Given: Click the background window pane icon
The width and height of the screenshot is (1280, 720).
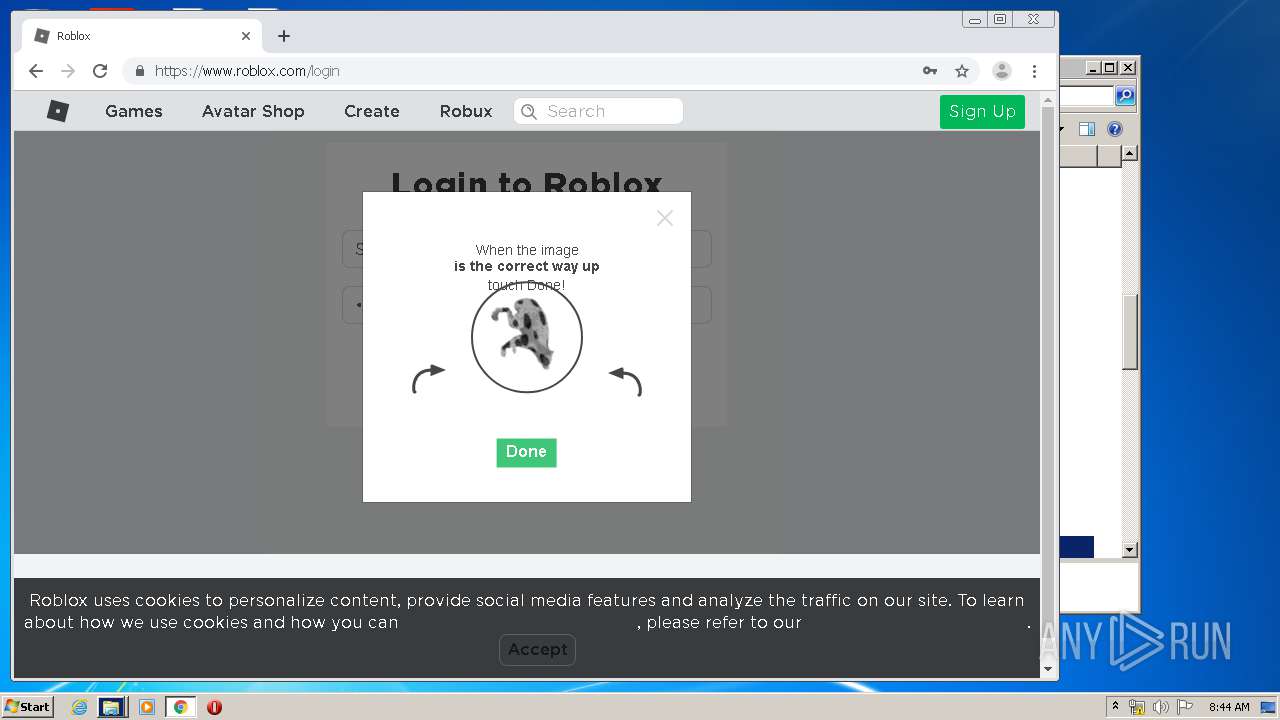Looking at the screenshot, I should 1087,129.
